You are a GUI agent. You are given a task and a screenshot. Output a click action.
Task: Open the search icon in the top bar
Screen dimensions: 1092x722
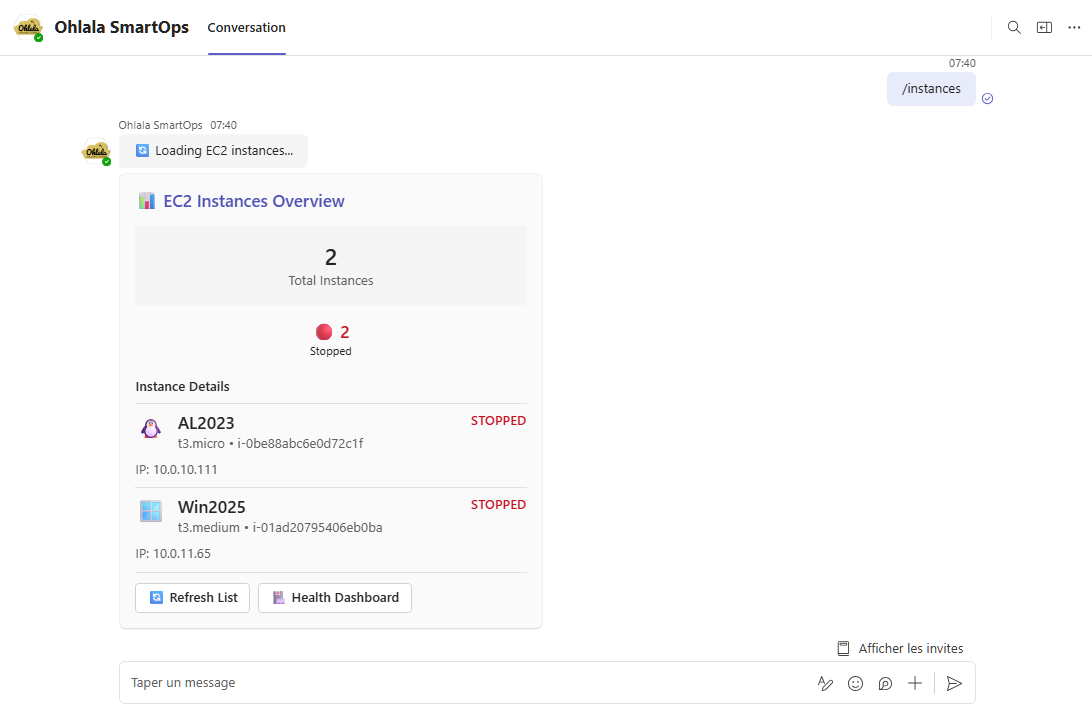tap(1014, 27)
